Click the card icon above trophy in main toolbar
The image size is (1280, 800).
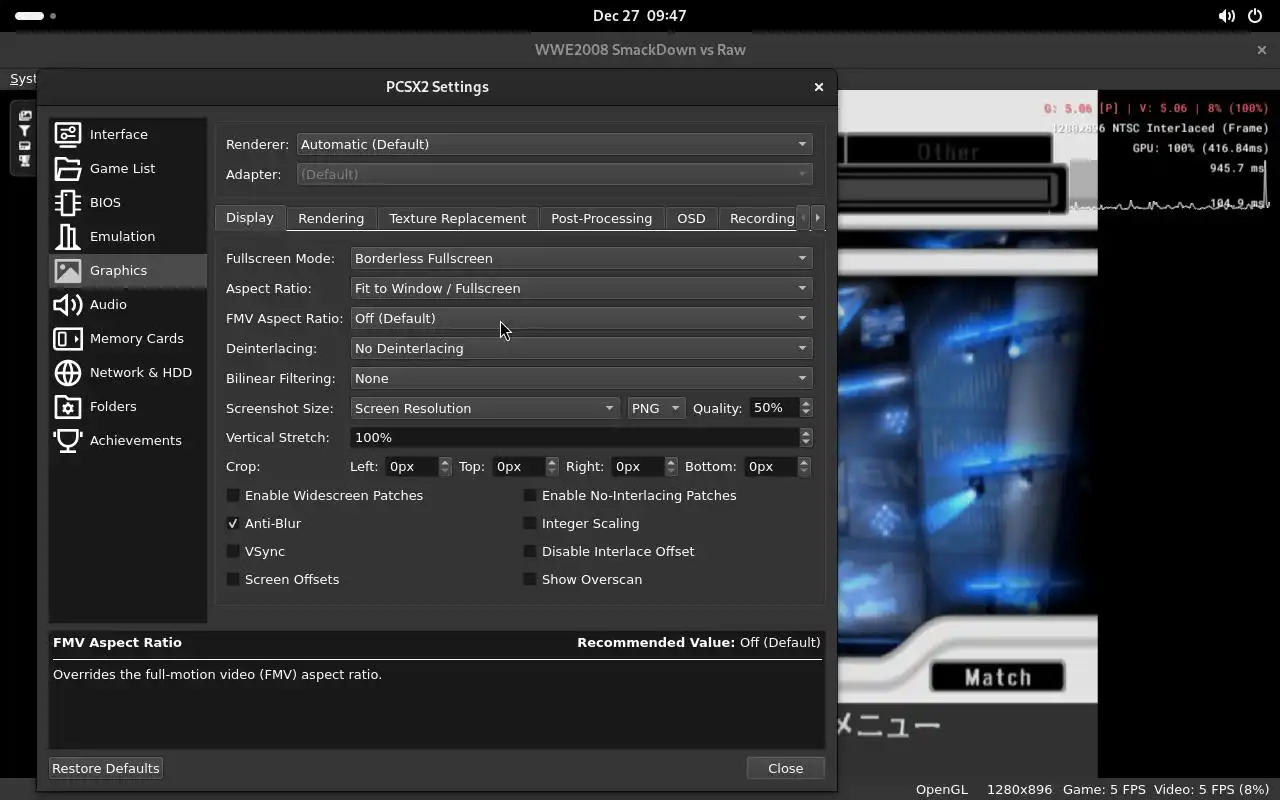25,146
